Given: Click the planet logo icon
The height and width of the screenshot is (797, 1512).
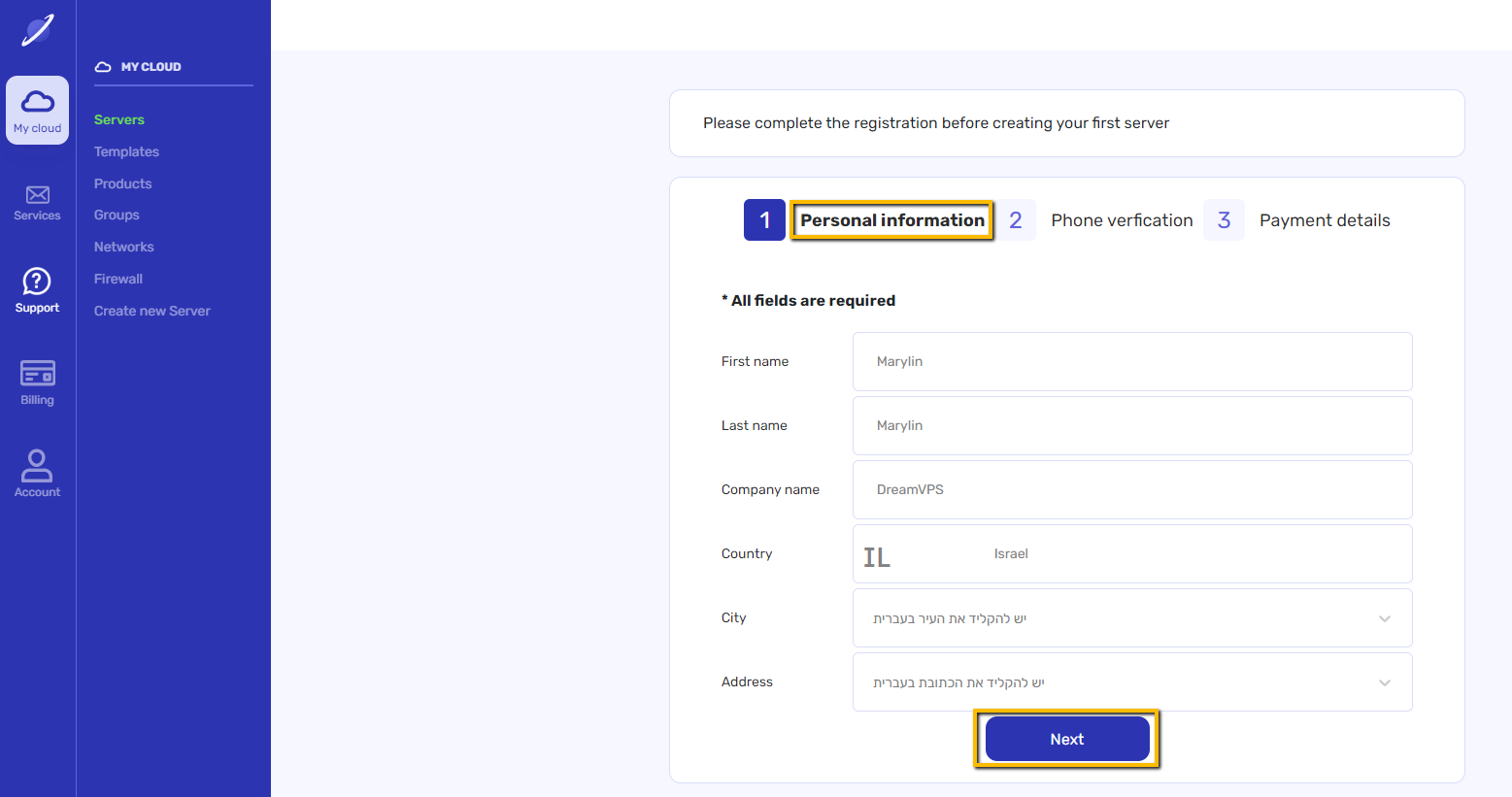Looking at the screenshot, I should pyautogui.click(x=38, y=30).
